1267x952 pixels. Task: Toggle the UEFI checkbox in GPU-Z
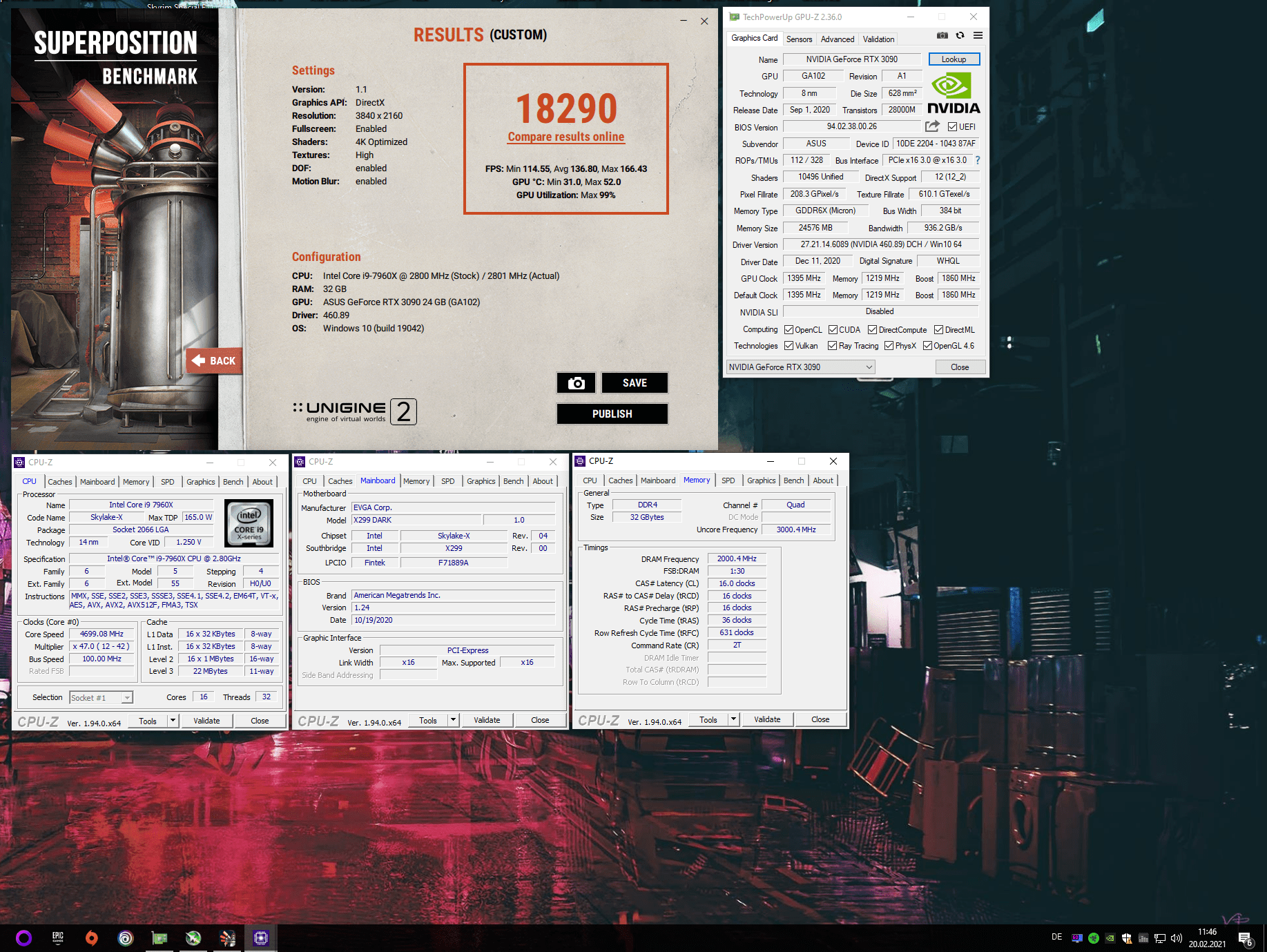click(952, 127)
